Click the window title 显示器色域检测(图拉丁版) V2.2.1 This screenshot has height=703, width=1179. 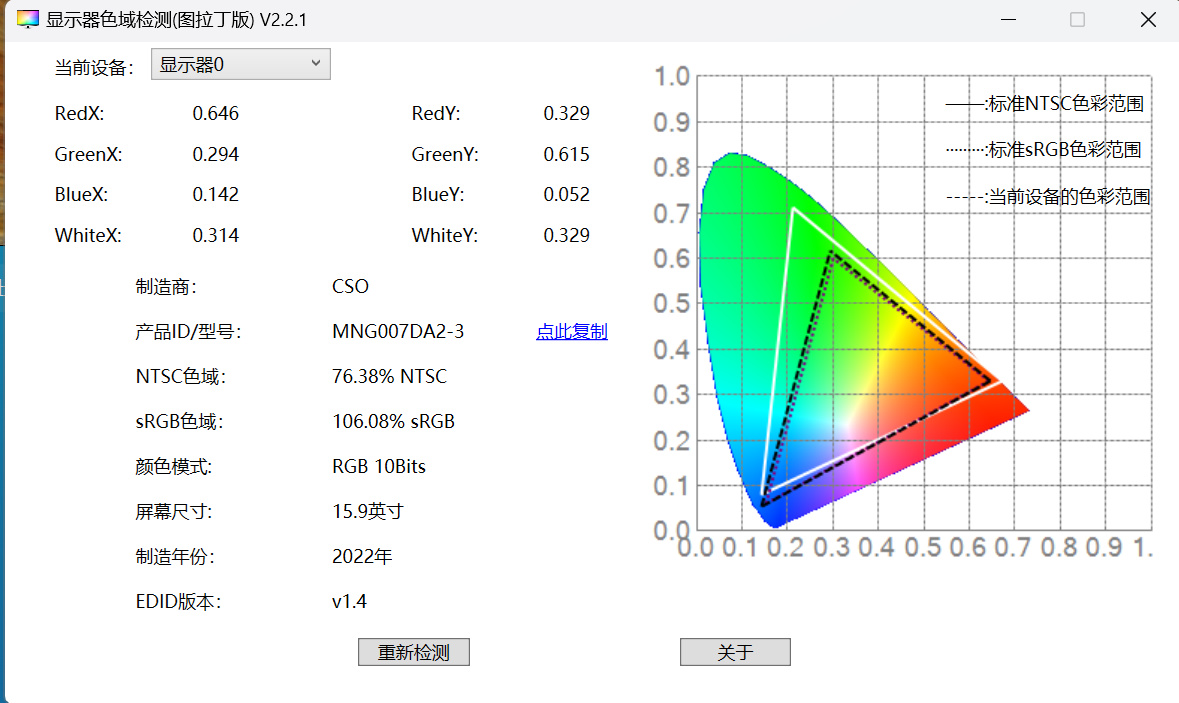click(x=177, y=20)
